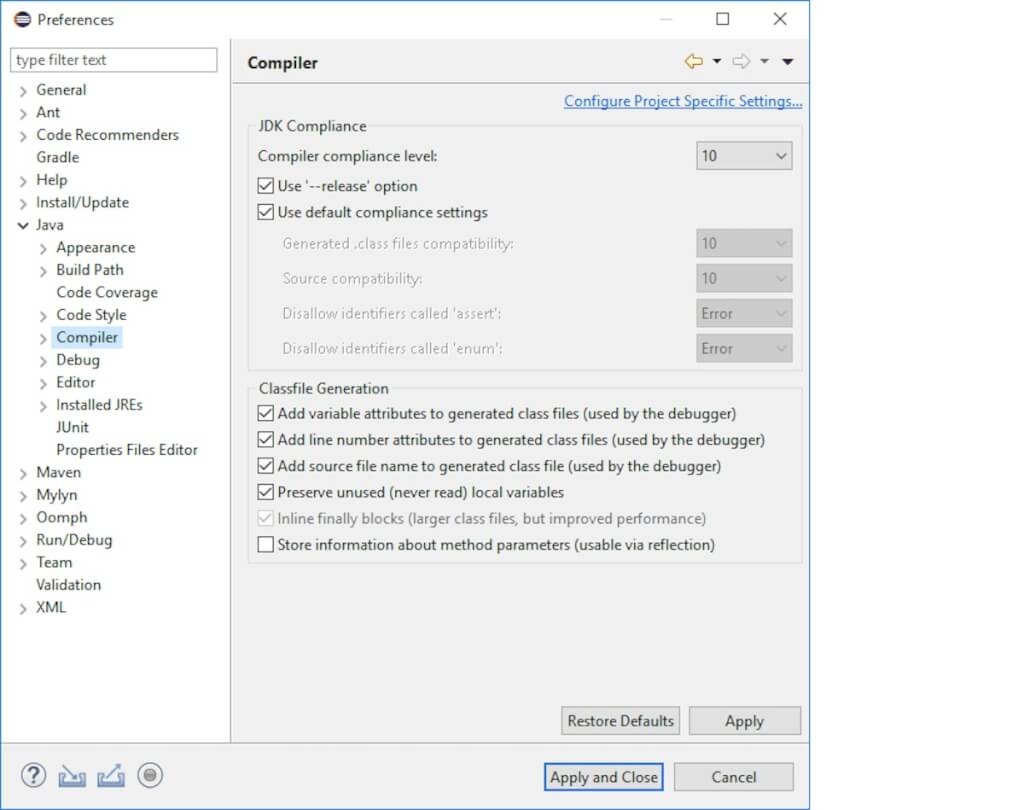Collapse the Java tree node
This screenshot has width=1024, height=810.
[x=23, y=225]
